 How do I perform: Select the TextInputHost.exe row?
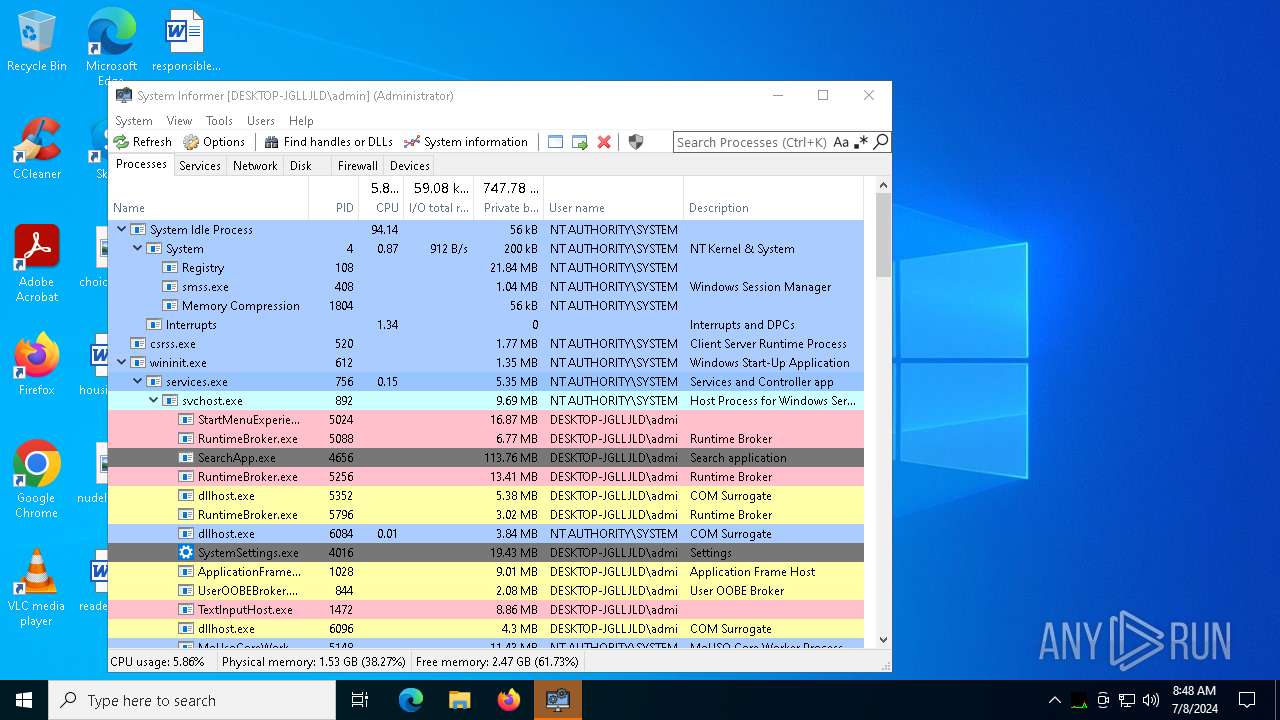[486, 610]
